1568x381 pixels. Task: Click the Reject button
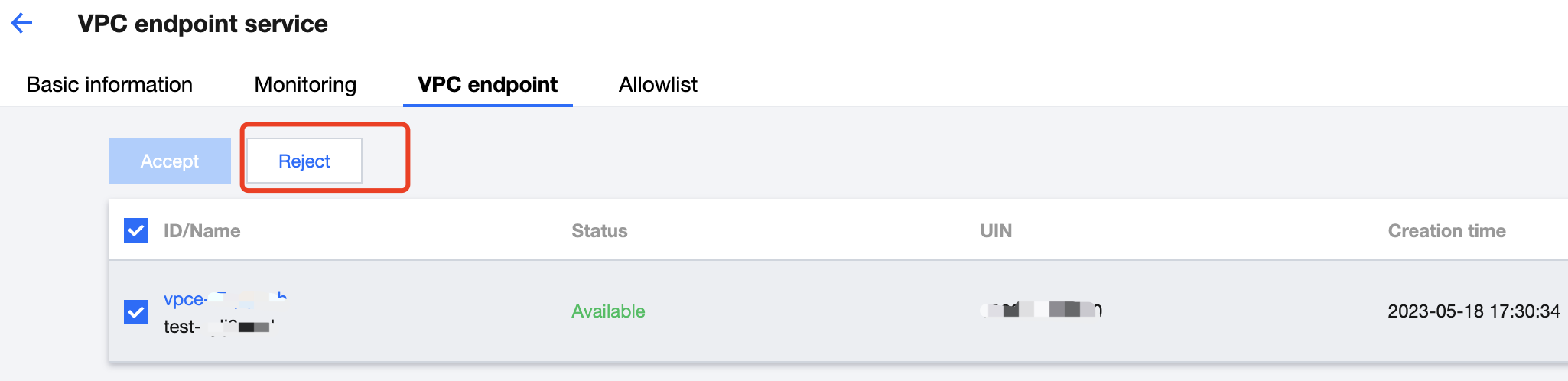click(x=304, y=161)
